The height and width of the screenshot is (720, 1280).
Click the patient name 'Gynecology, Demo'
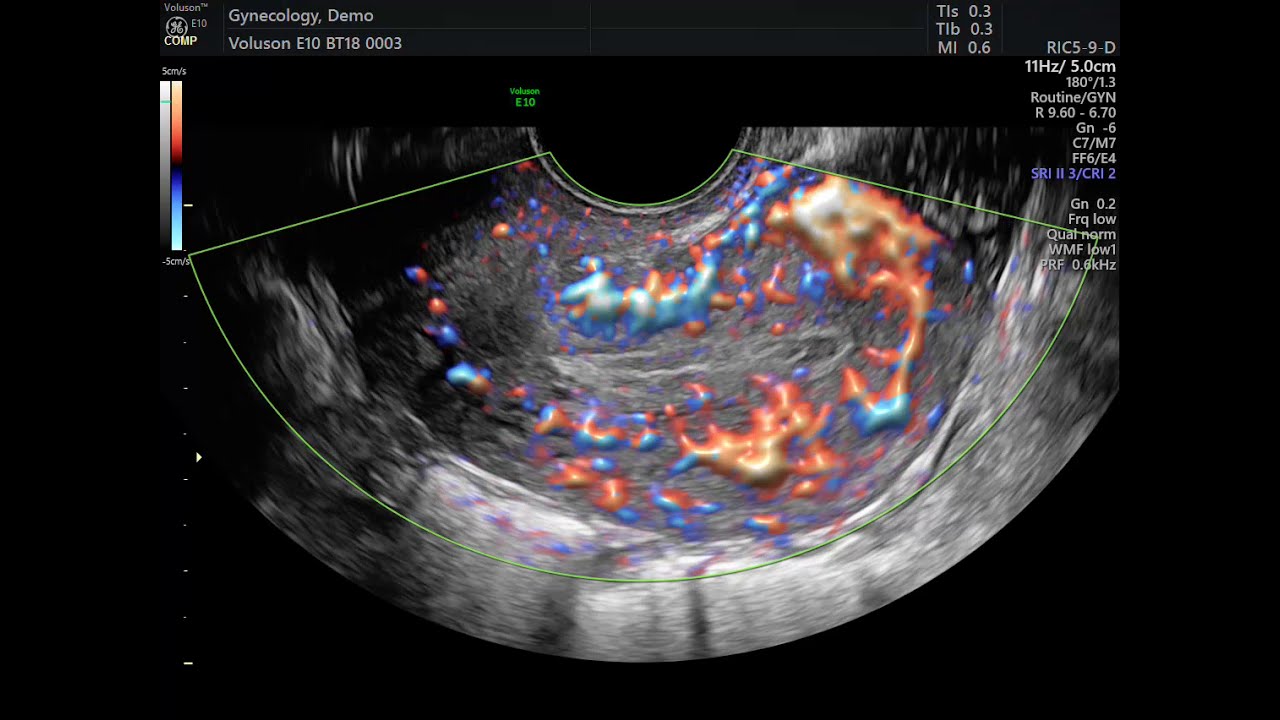pyautogui.click(x=301, y=16)
